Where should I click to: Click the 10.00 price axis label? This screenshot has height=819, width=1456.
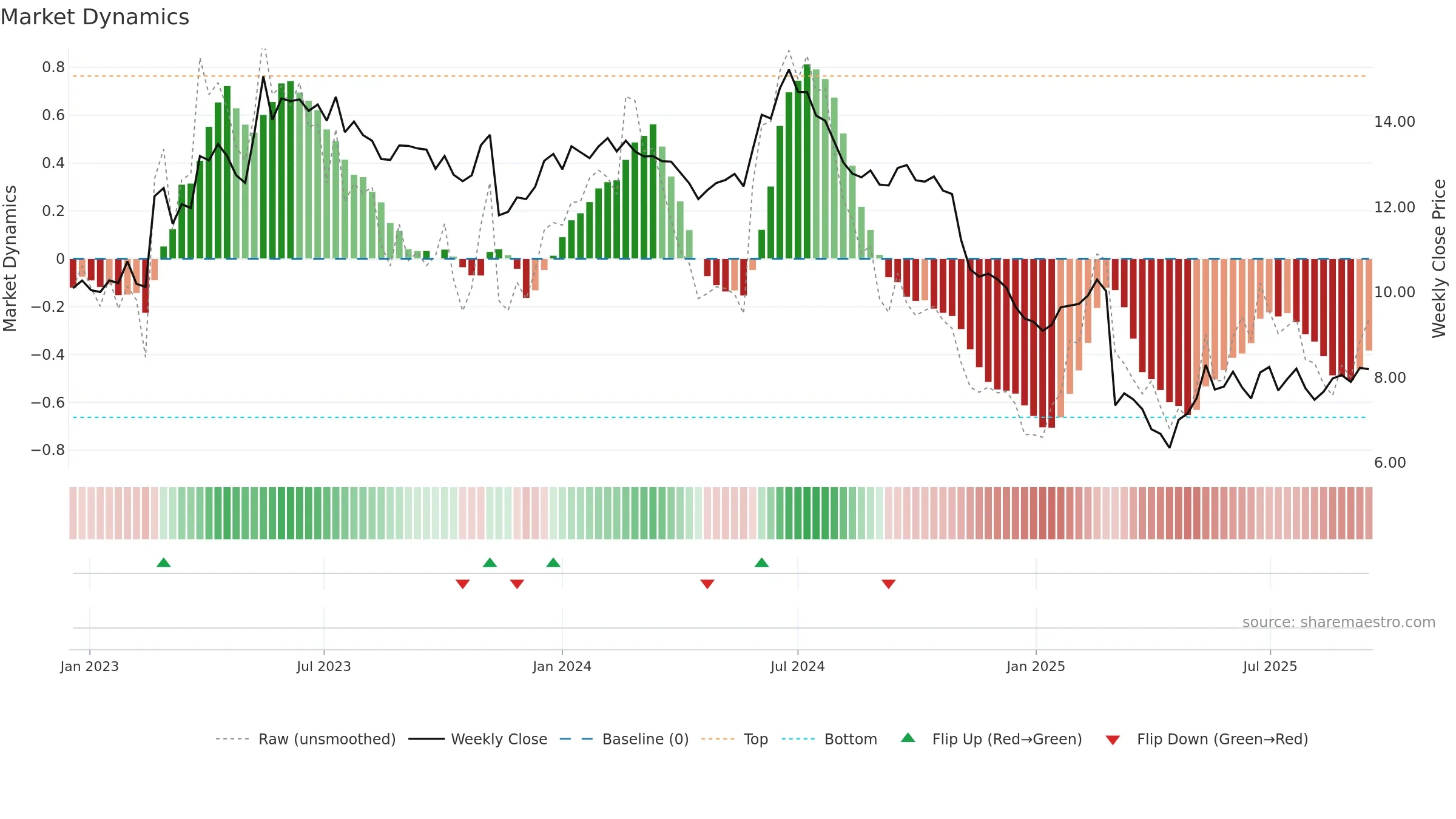click(x=1395, y=292)
